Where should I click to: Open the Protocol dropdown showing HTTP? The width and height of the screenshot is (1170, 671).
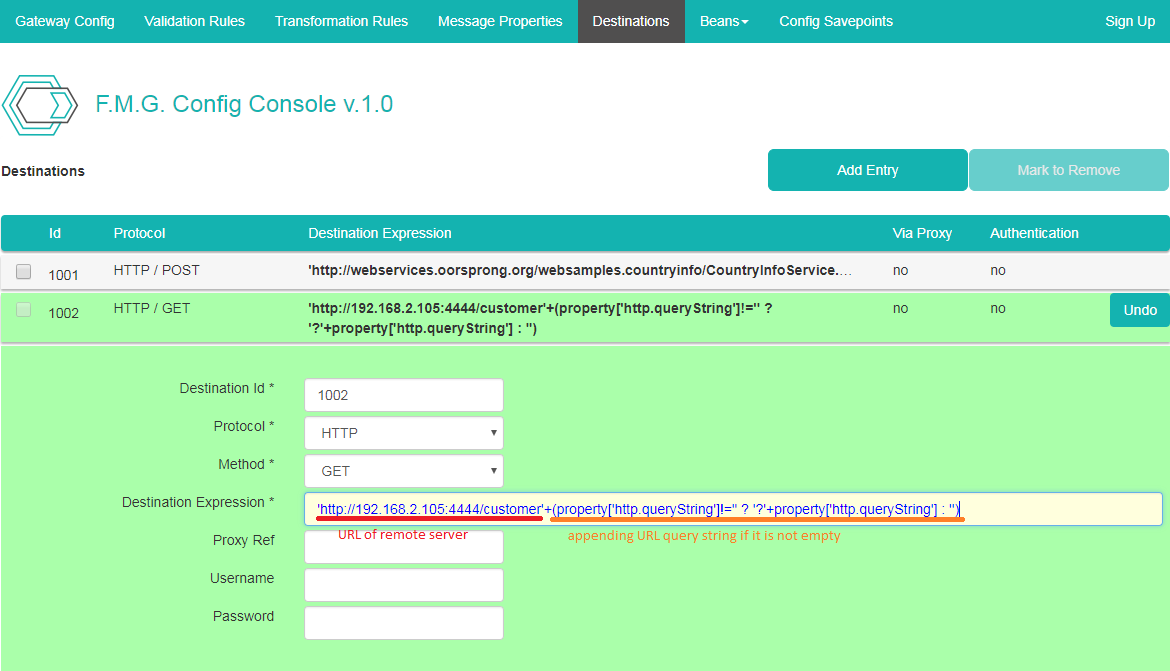[403, 433]
